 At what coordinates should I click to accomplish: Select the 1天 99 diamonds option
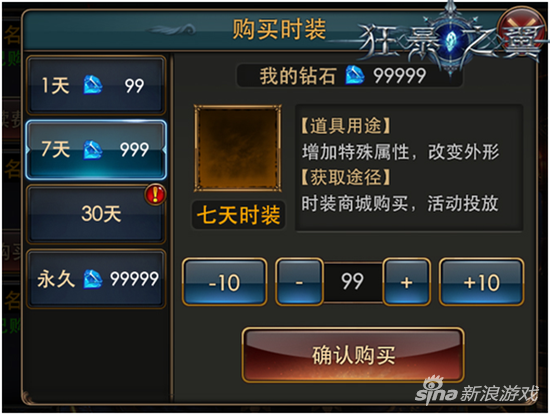click(96, 85)
